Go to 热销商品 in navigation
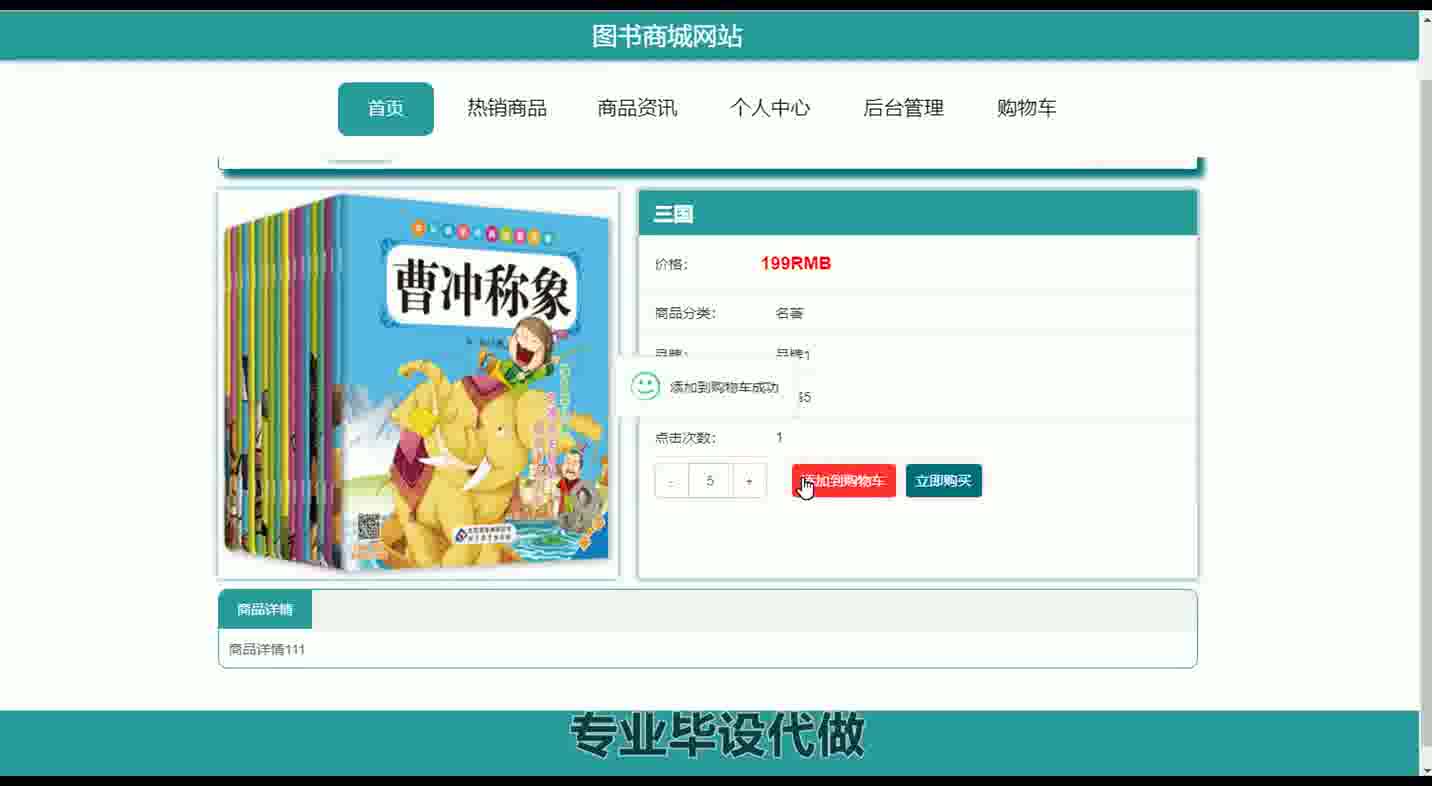The image size is (1432, 786). pos(507,109)
